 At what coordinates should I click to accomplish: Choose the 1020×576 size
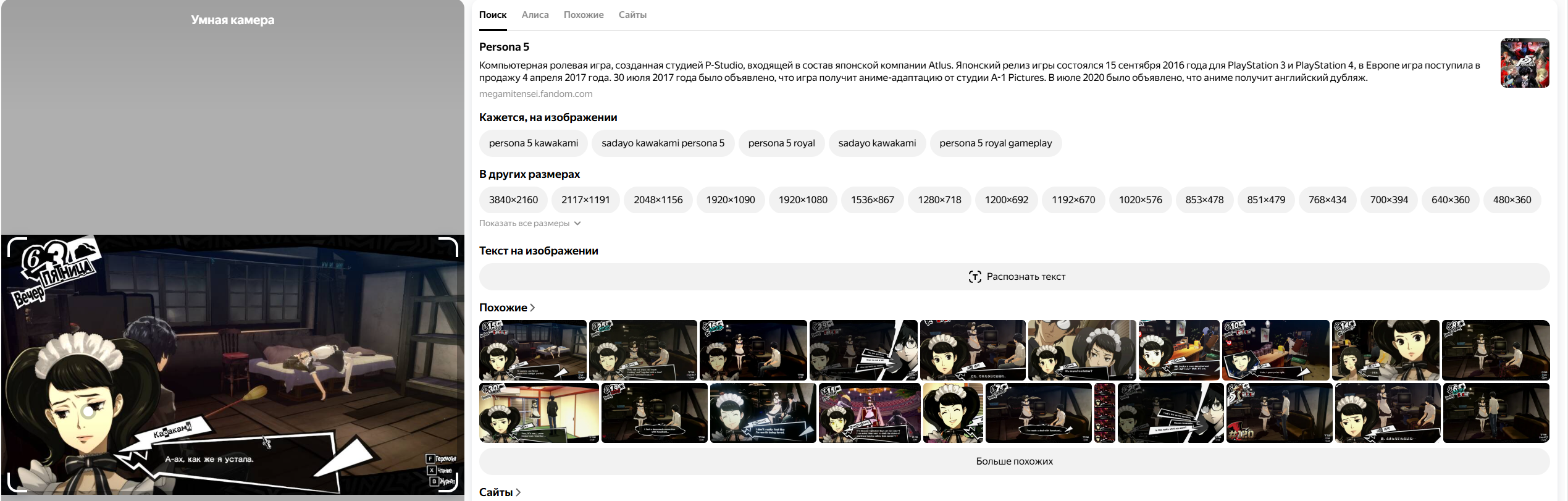point(1141,200)
